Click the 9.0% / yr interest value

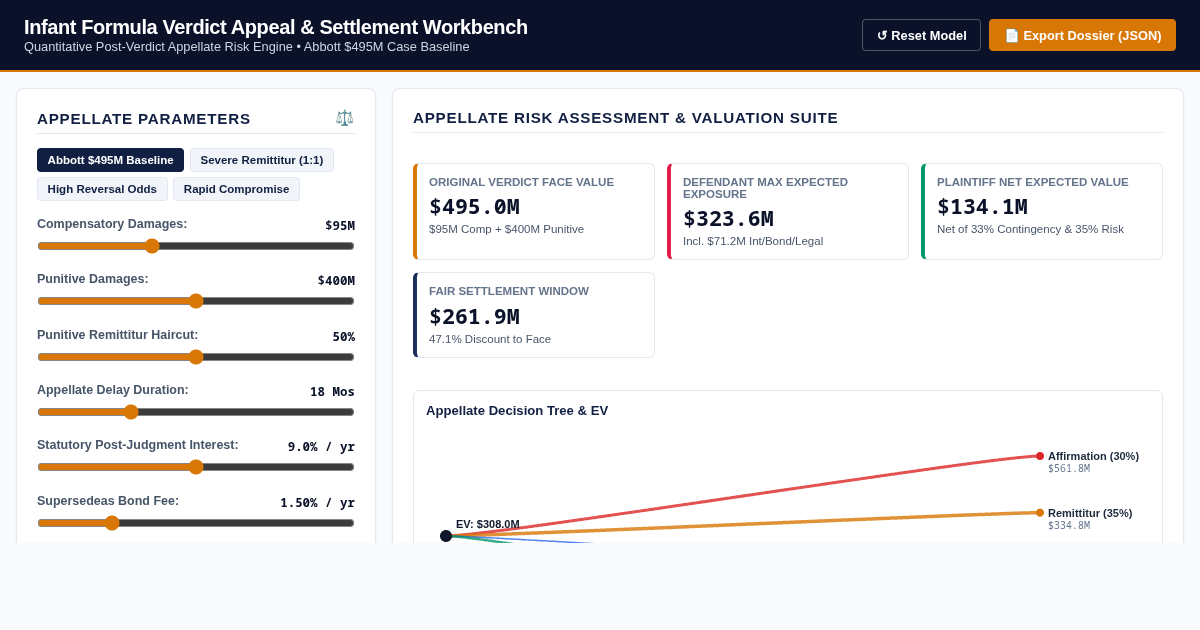pos(321,446)
